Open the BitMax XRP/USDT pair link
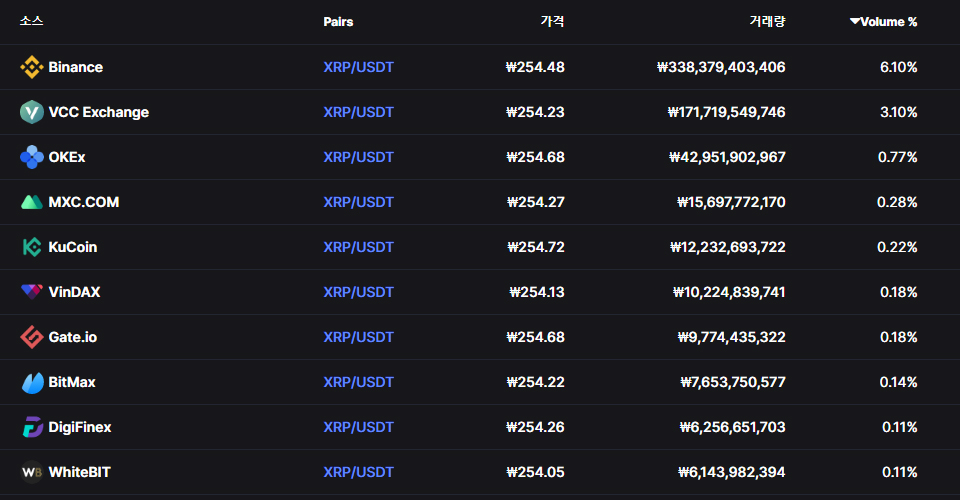The width and height of the screenshot is (960, 500). 358,382
